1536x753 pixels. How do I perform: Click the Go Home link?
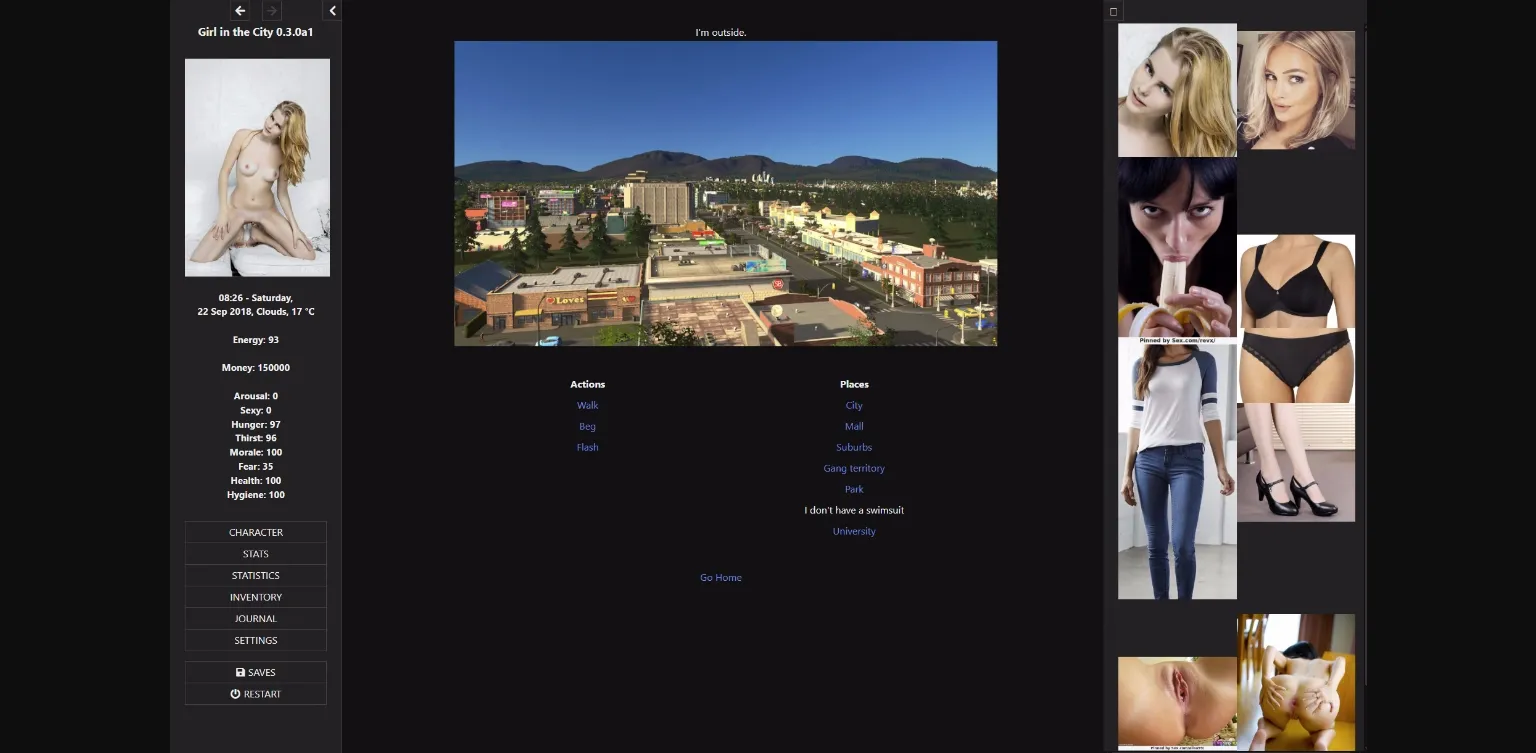point(720,577)
